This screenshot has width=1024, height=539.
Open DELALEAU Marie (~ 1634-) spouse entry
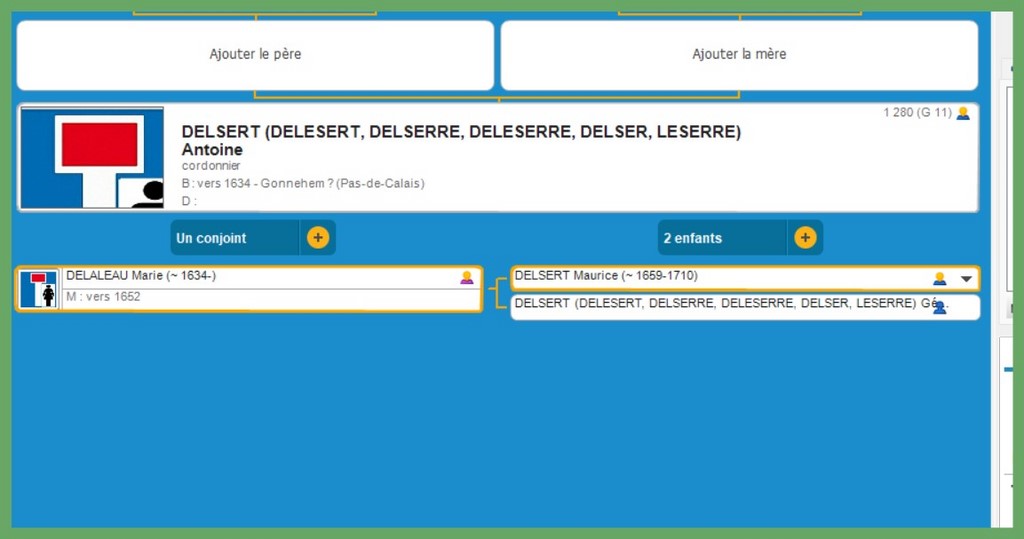pyautogui.click(x=141, y=276)
